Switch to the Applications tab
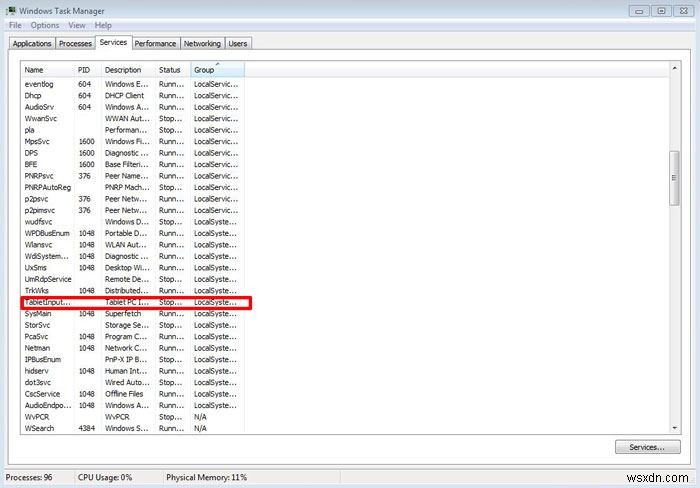This screenshot has height=488, width=700. [x=32, y=44]
